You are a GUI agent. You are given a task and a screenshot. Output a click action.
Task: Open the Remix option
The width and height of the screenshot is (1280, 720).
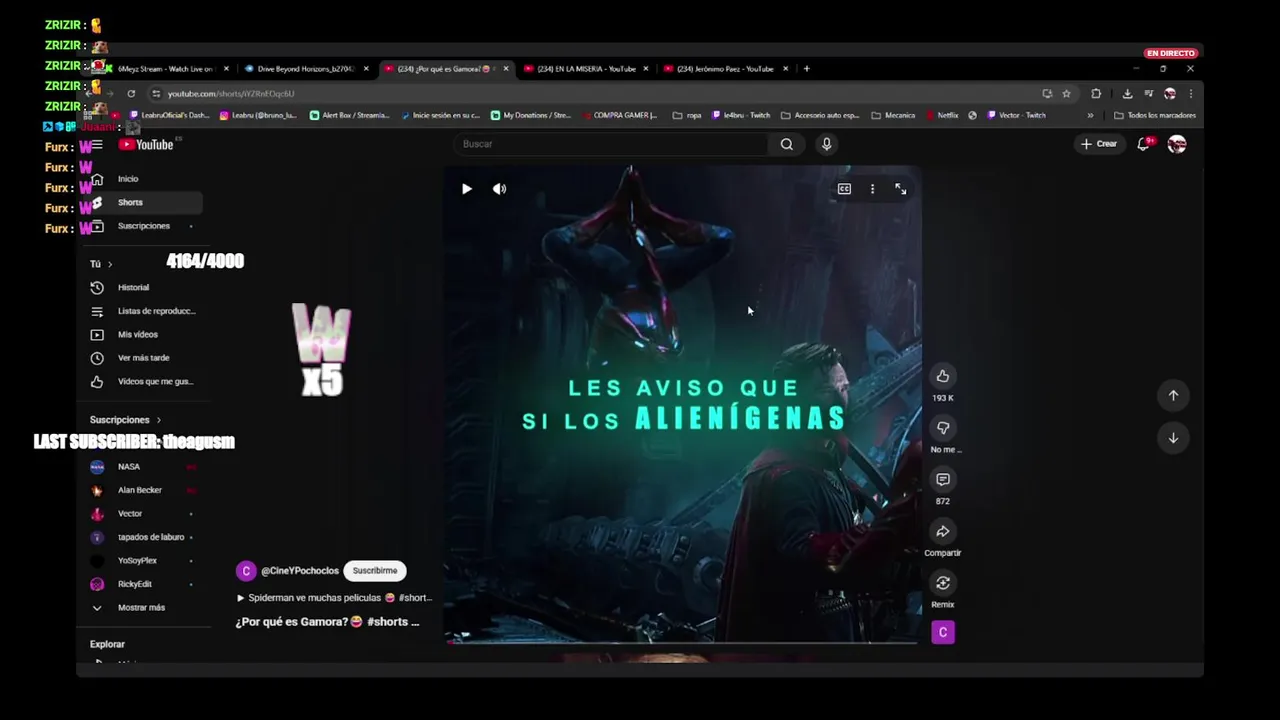[942, 583]
